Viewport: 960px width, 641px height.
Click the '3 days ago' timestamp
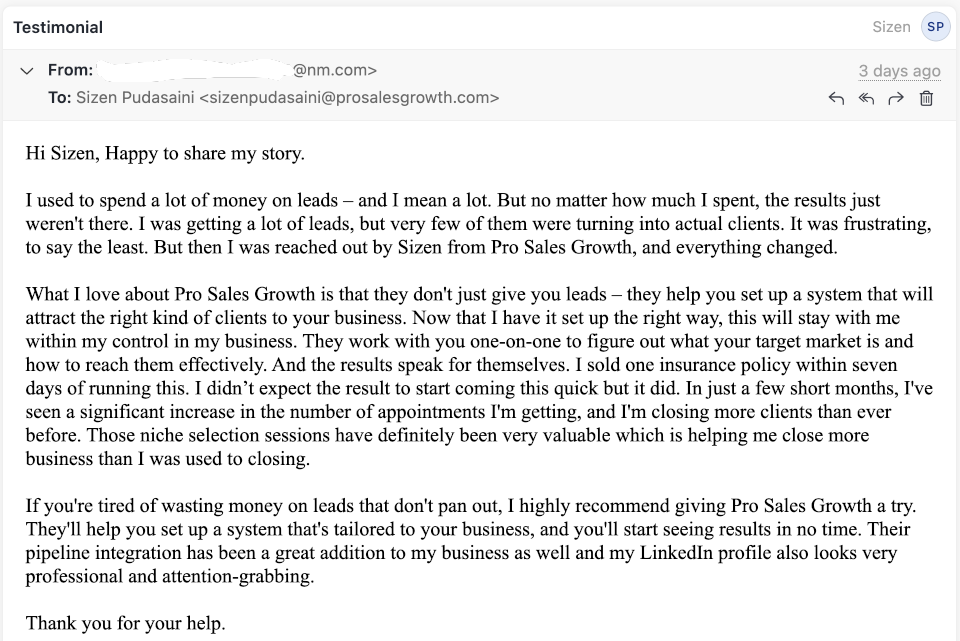899,71
